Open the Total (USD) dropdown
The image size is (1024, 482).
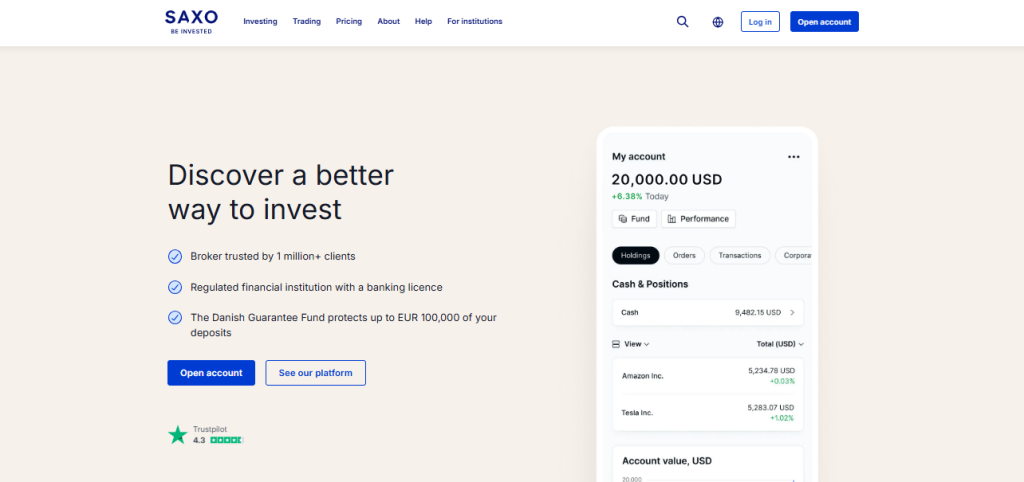point(780,344)
